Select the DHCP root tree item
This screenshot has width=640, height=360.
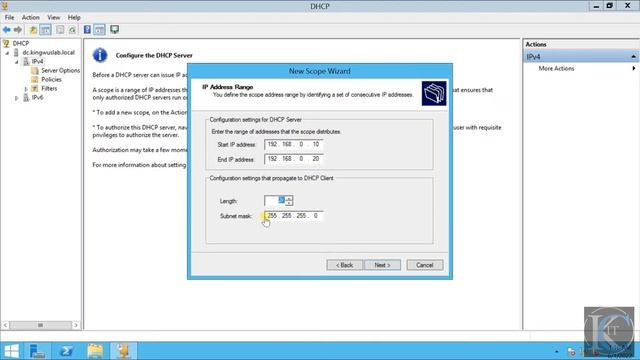(x=20, y=43)
